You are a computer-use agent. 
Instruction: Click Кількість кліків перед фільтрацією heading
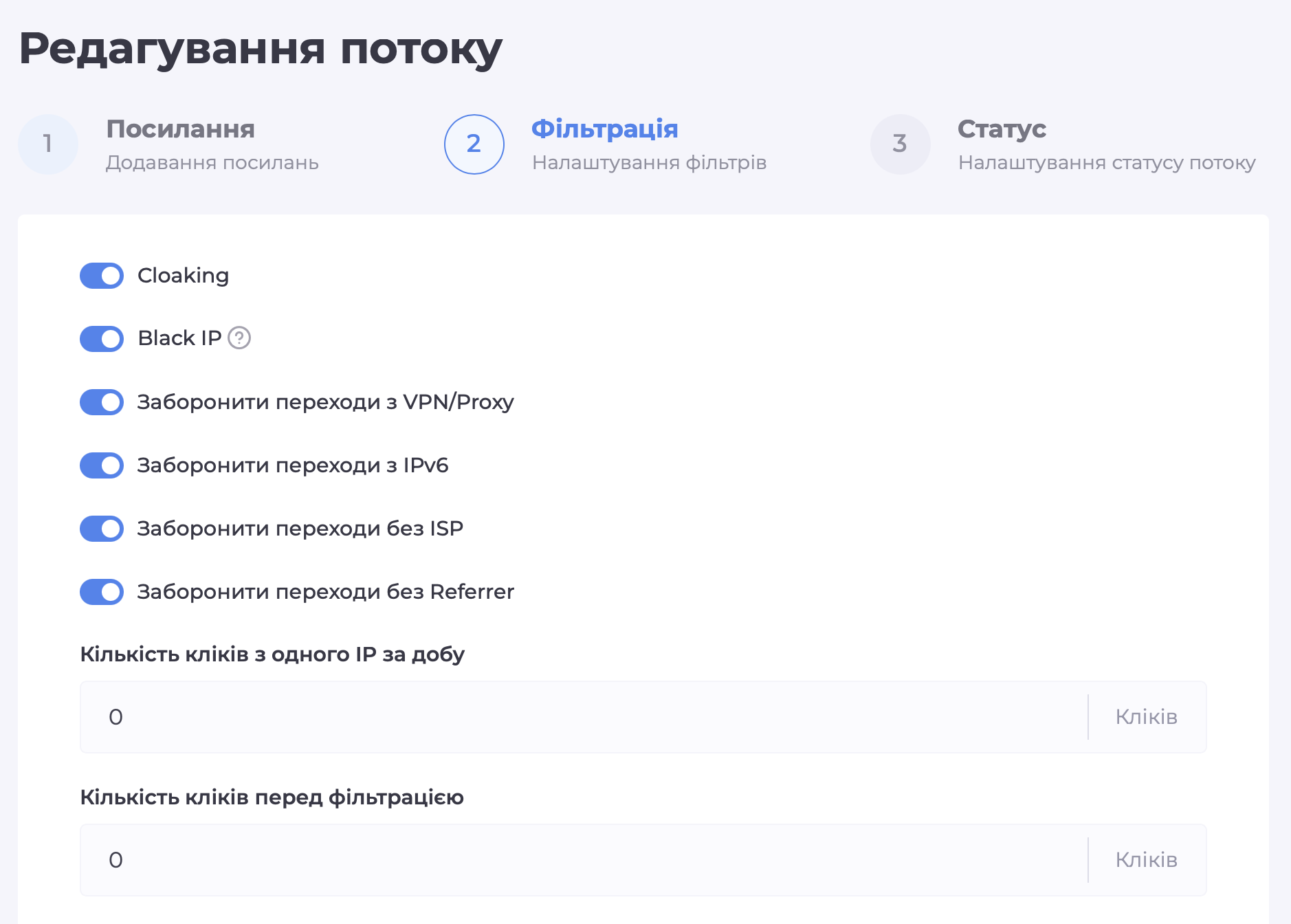click(272, 797)
